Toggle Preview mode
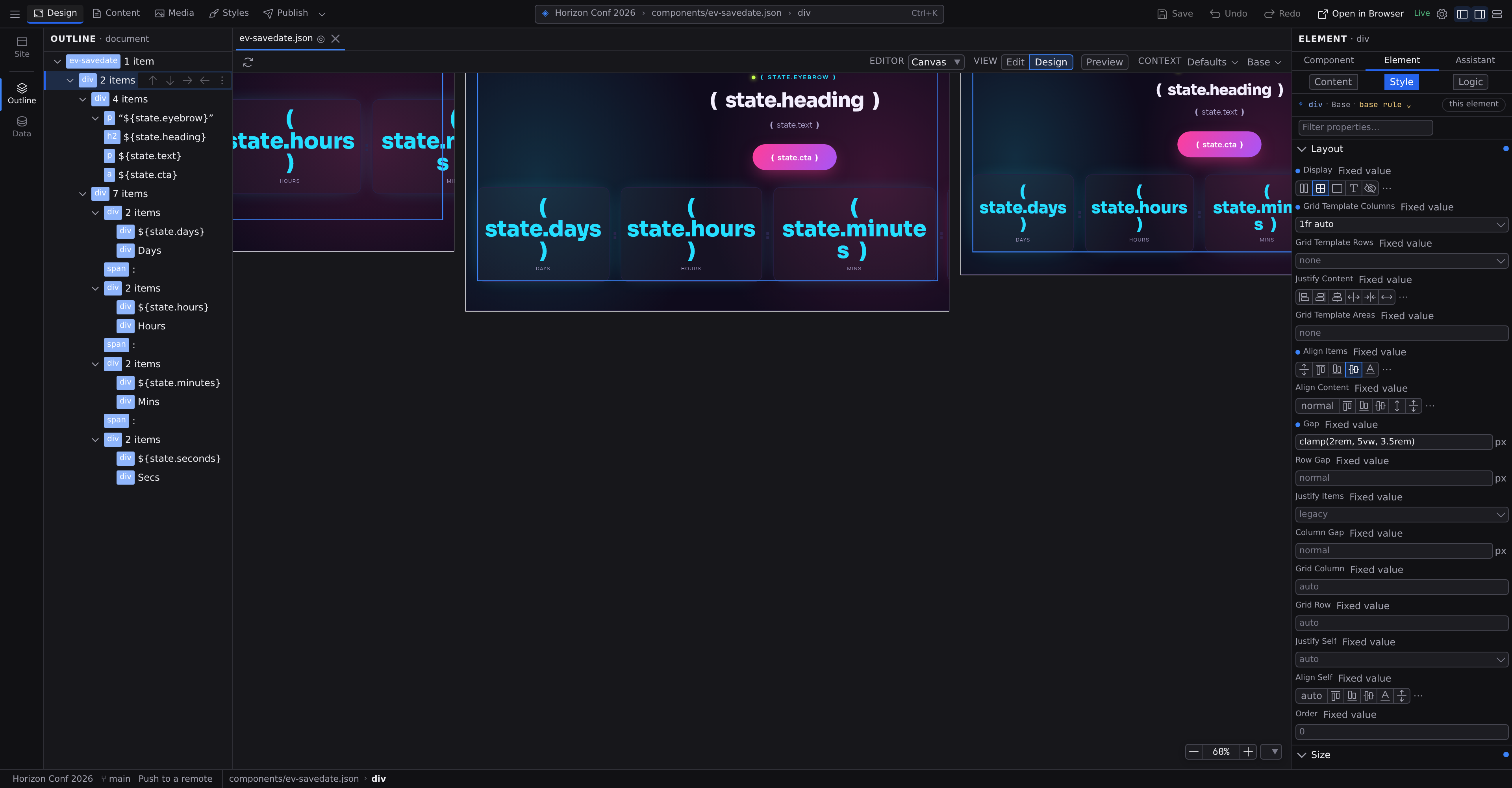1512x788 pixels. (1104, 62)
